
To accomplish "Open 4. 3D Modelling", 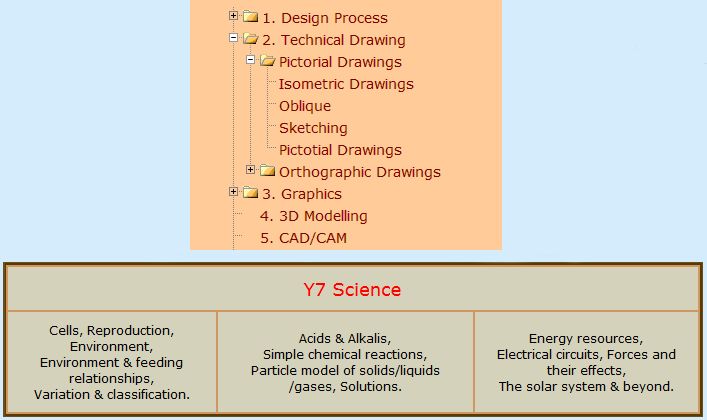I will [314, 216].
